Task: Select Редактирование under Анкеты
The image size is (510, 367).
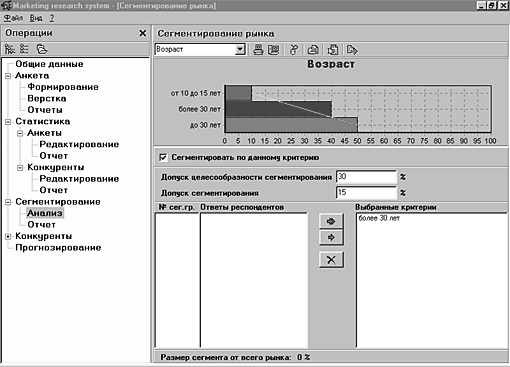Action: coord(79,144)
